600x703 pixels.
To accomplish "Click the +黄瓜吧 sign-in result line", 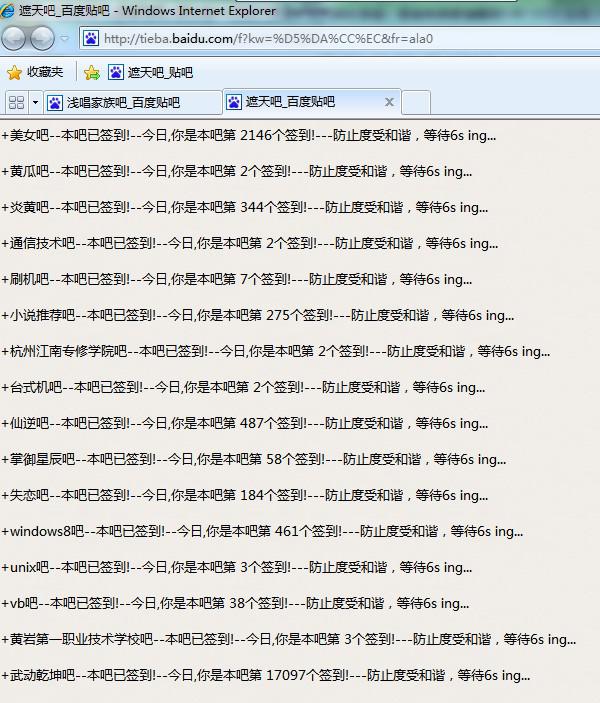I will click(x=236, y=171).
